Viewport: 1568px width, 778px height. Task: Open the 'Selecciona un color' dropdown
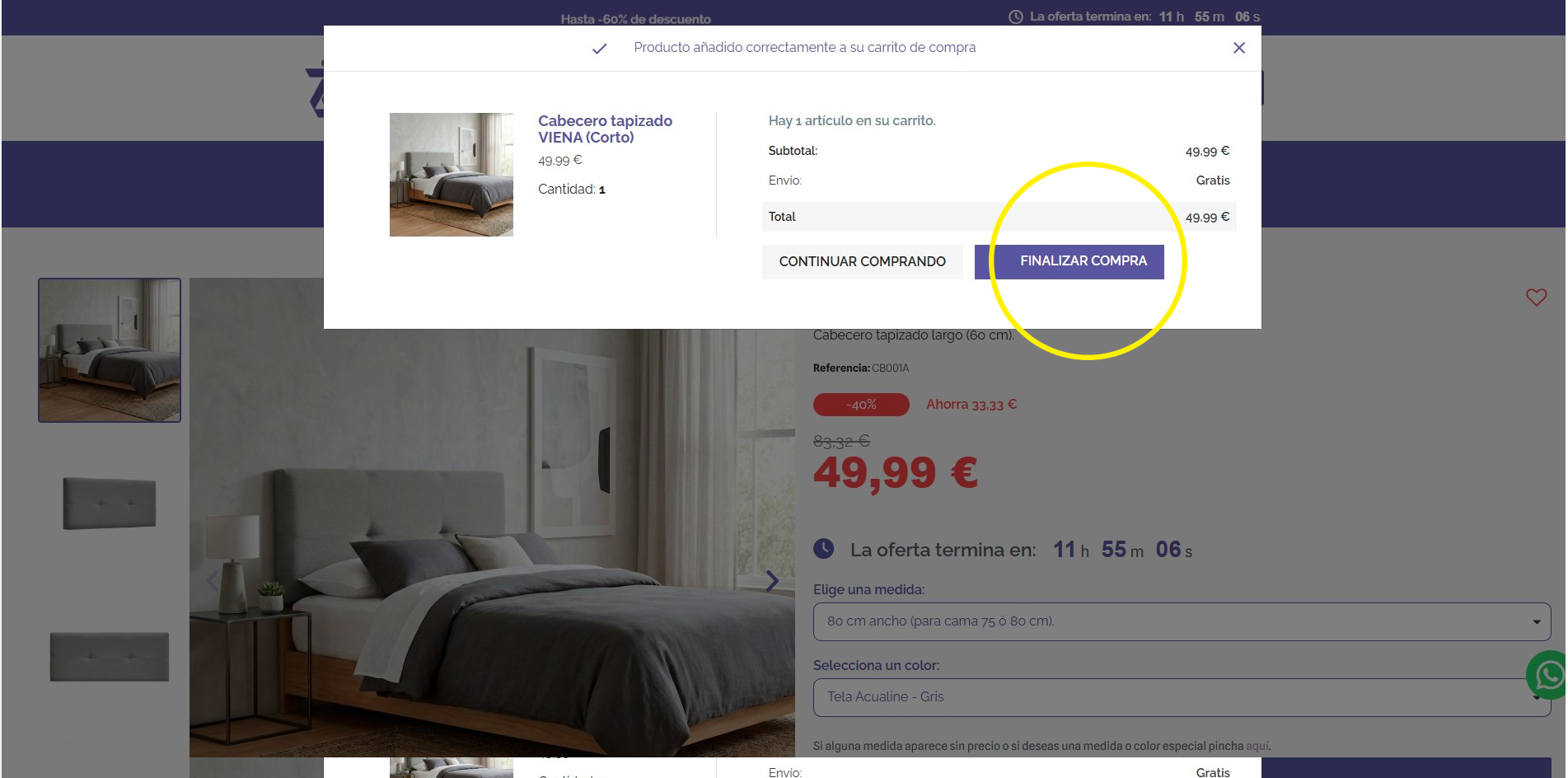click(1170, 697)
